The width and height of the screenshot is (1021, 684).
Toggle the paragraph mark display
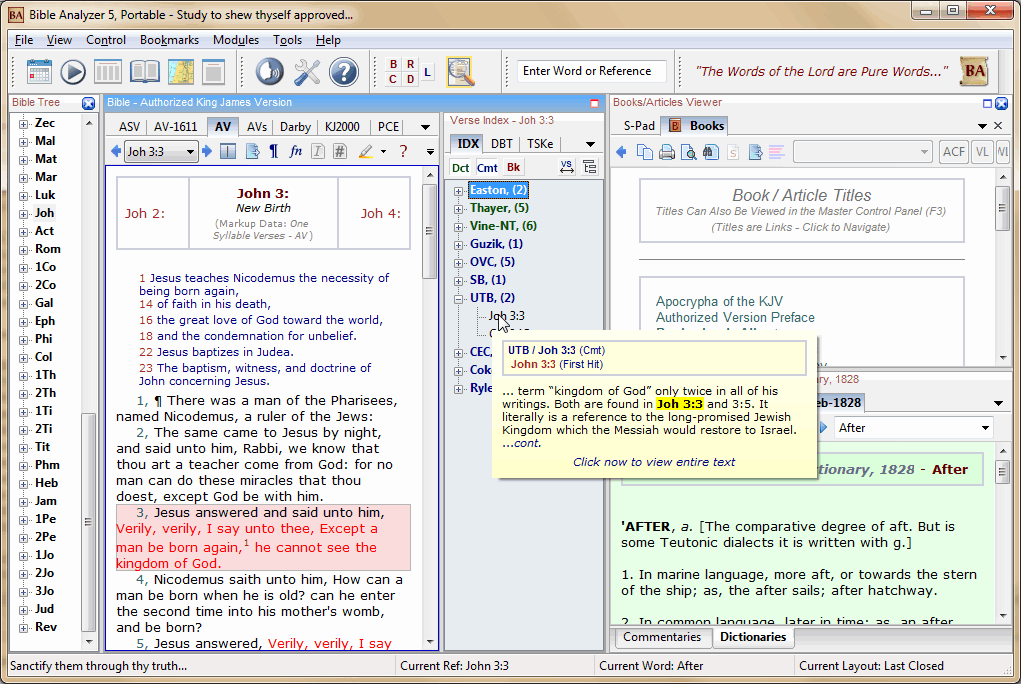[x=273, y=152]
